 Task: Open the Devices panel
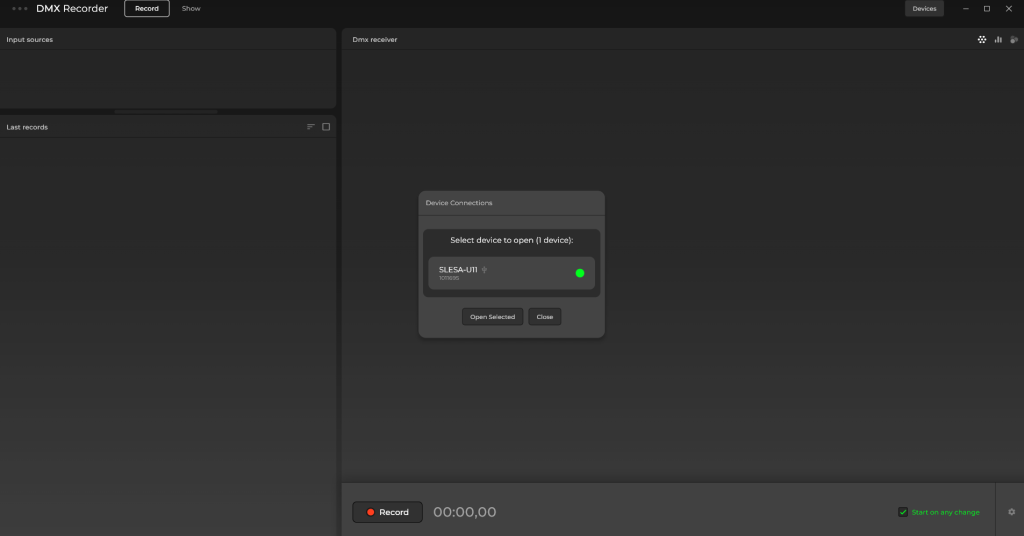click(x=924, y=9)
